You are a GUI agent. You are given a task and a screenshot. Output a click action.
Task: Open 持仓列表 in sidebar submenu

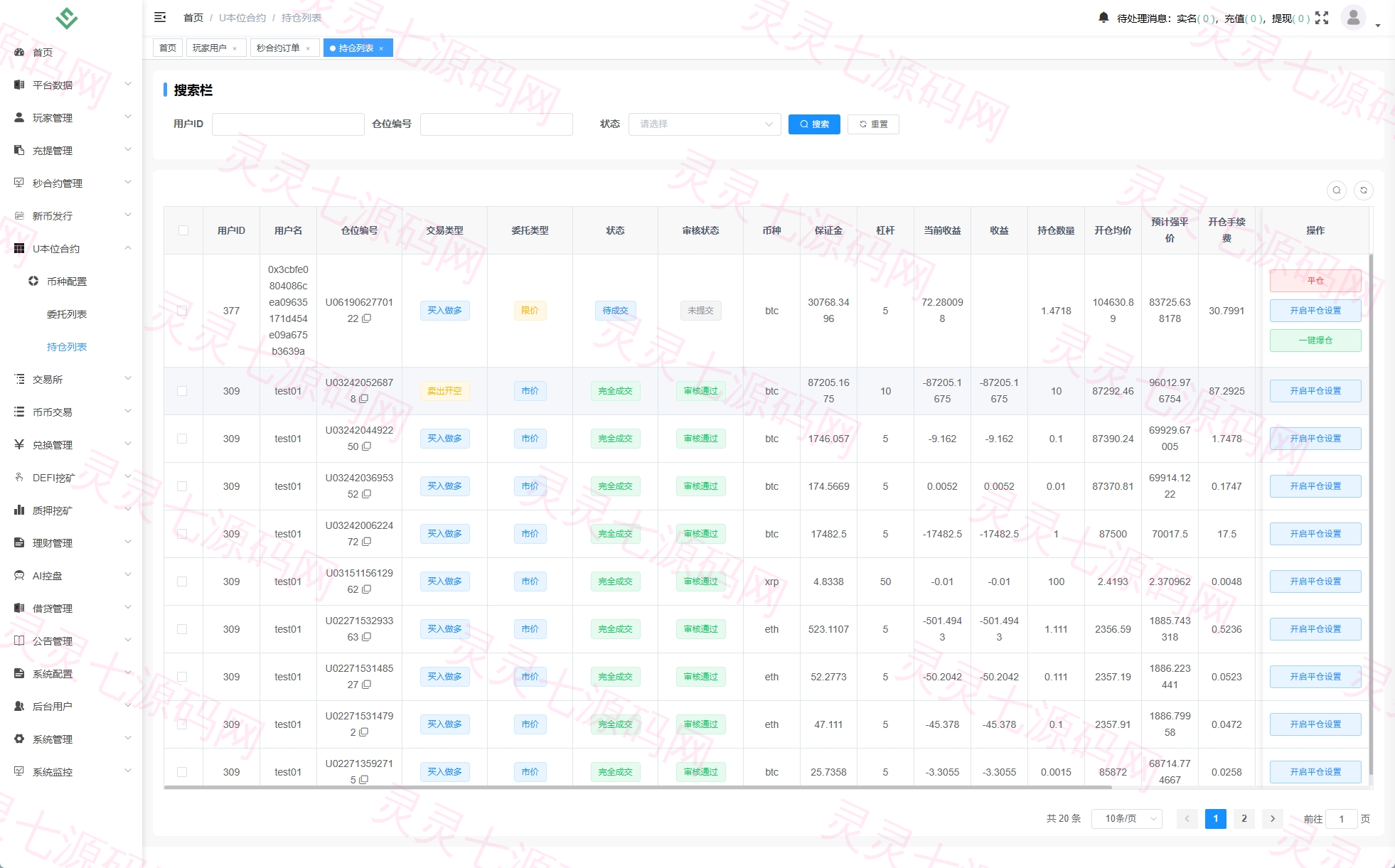67,347
